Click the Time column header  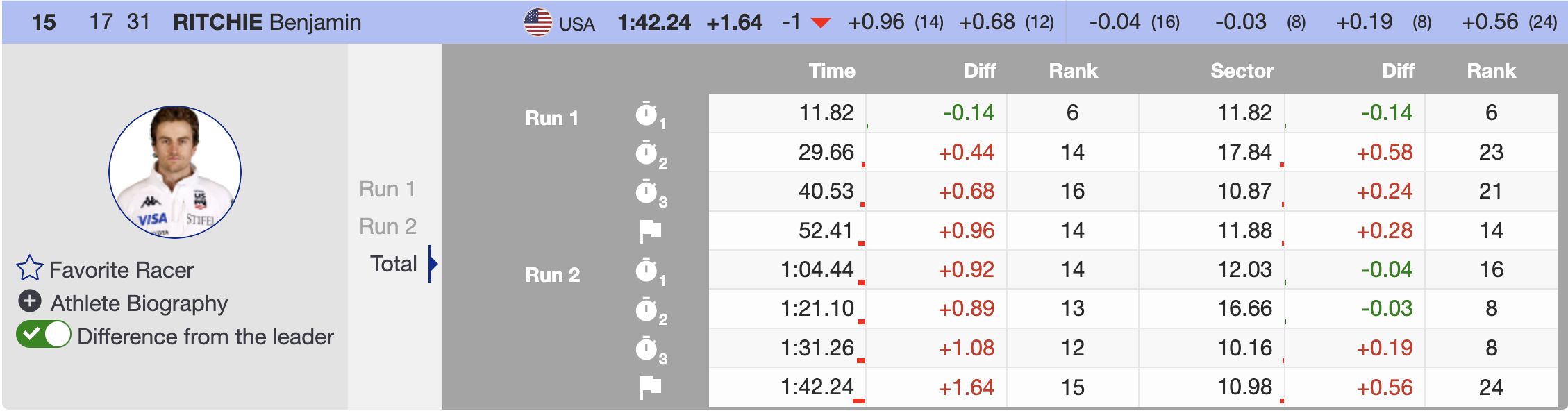[x=831, y=71]
